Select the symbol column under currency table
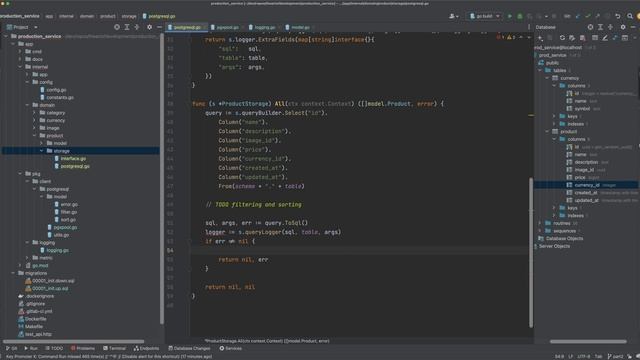 pyautogui.click(x=582, y=109)
